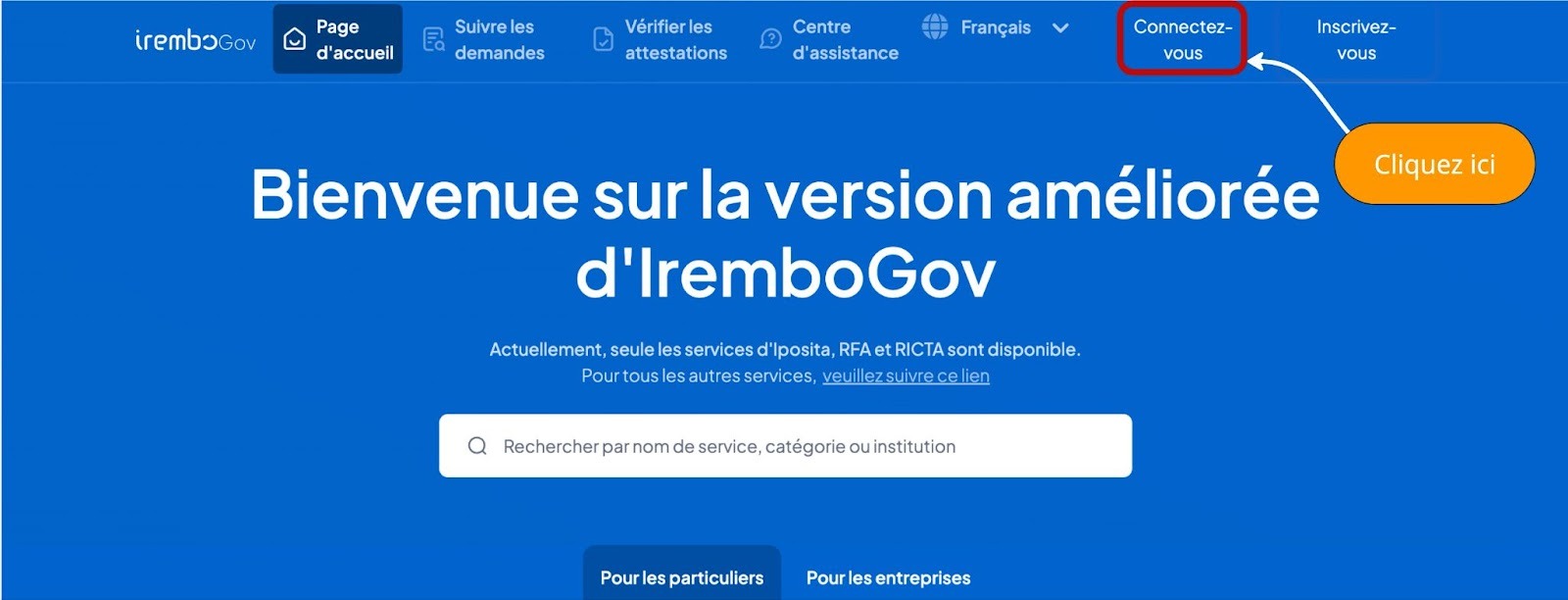Screen dimensions: 1568x600
Task: Open Centre d'assistance menu item
Action: tap(829, 39)
